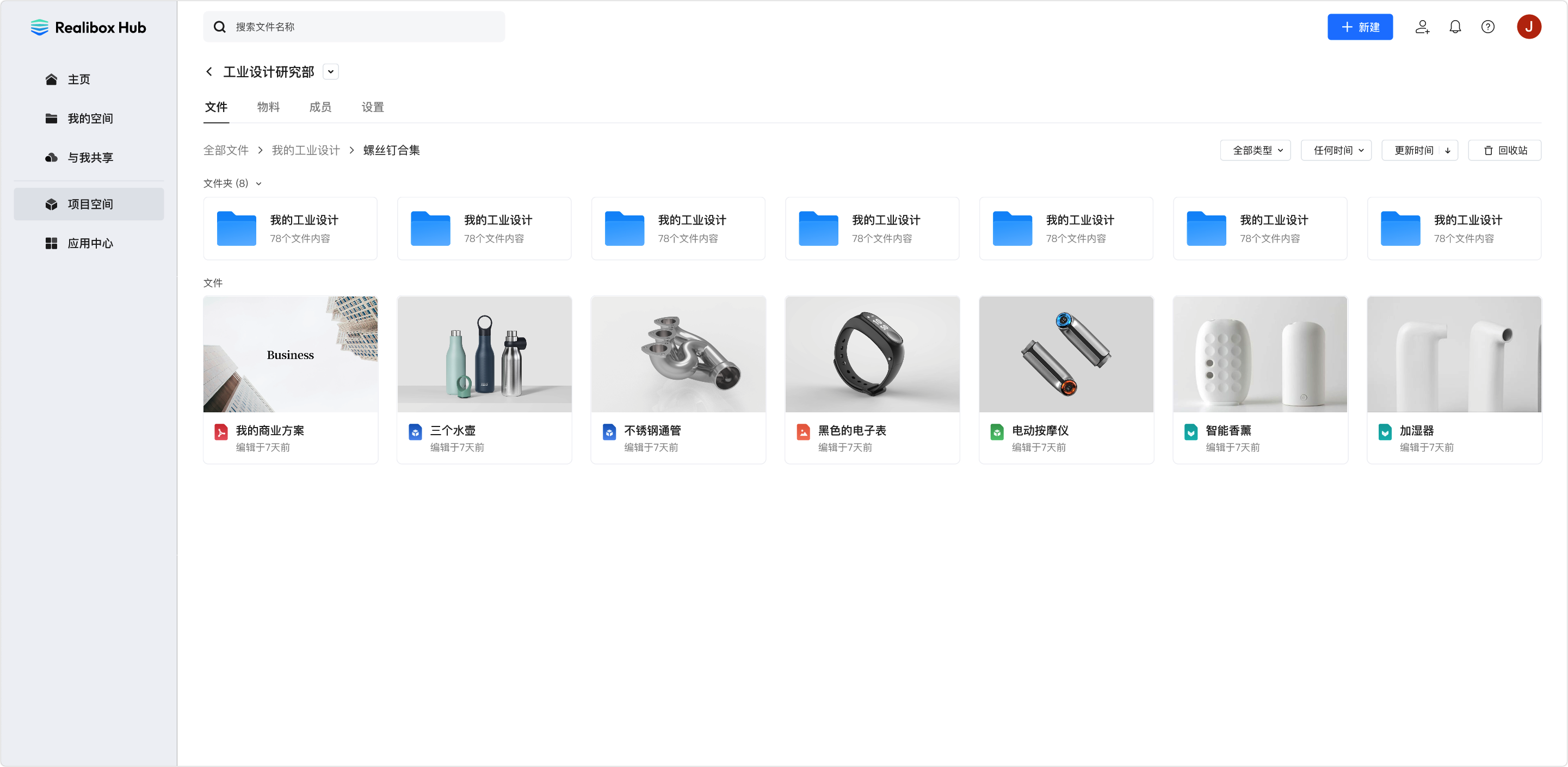Screen dimensions: 1568x767
Task: Open the 智能香薰 thumbnail
Action: click(1260, 354)
